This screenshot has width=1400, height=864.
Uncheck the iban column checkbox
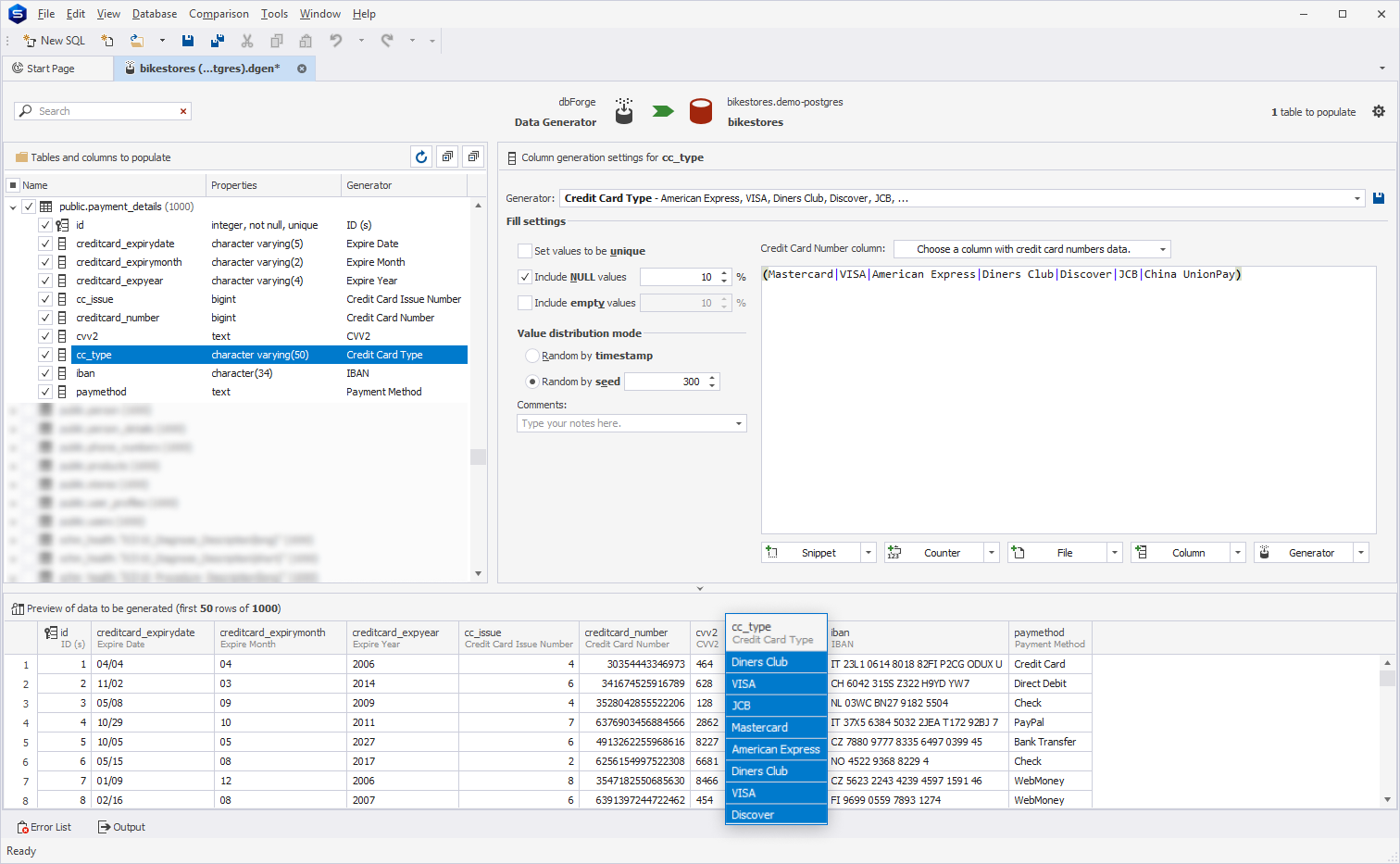click(x=45, y=373)
